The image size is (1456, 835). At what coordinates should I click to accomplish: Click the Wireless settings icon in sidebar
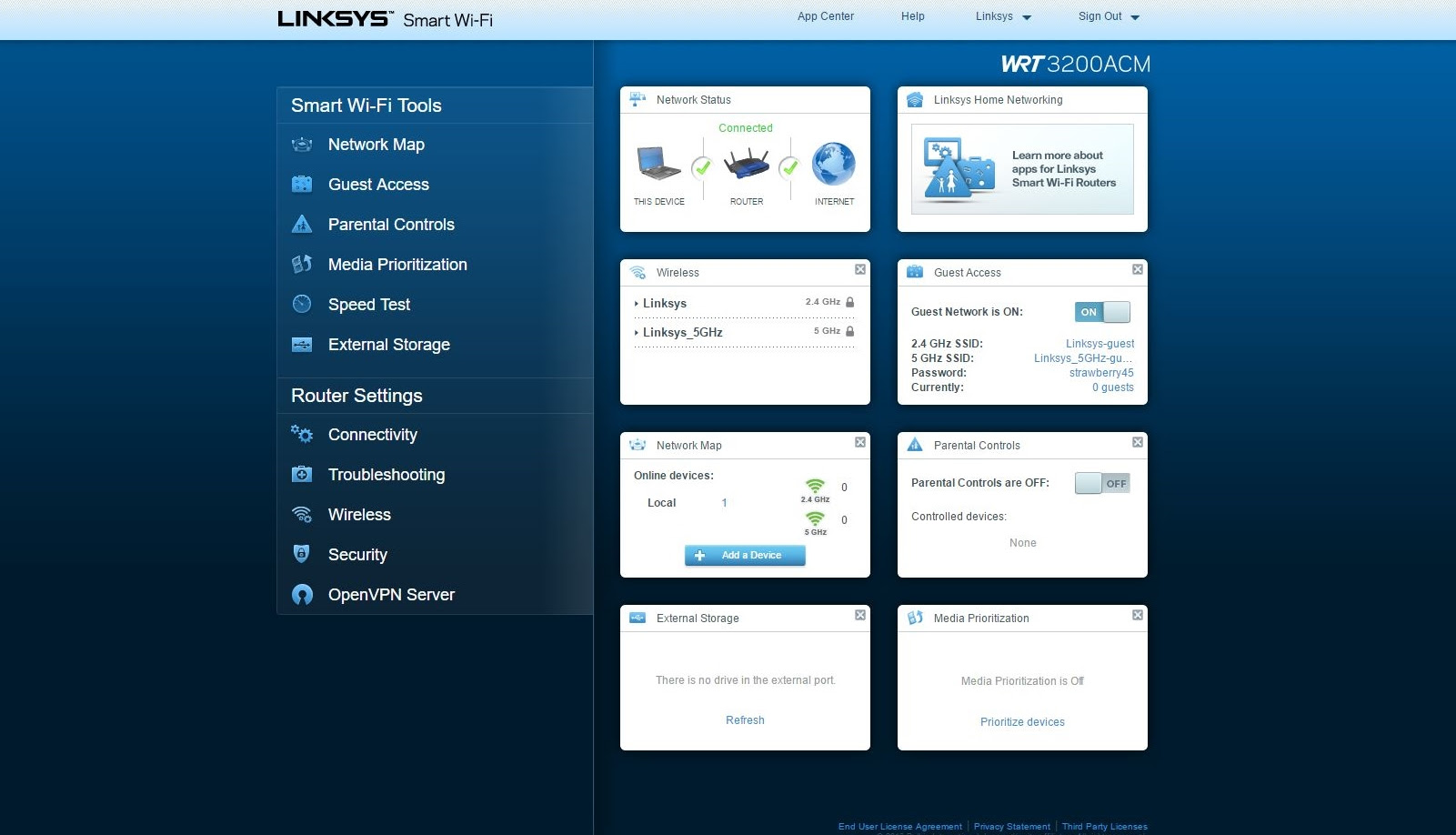tap(302, 514)
